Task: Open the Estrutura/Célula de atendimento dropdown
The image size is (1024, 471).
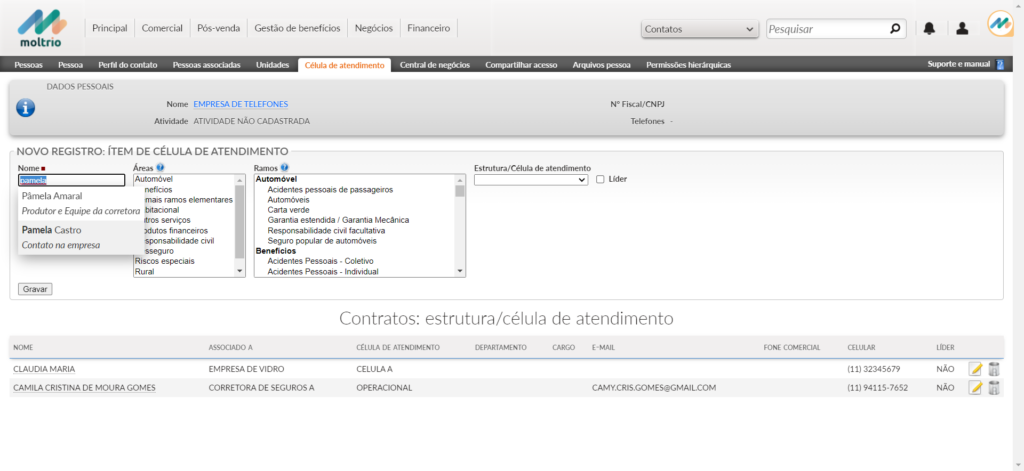Action: [531, 180]
